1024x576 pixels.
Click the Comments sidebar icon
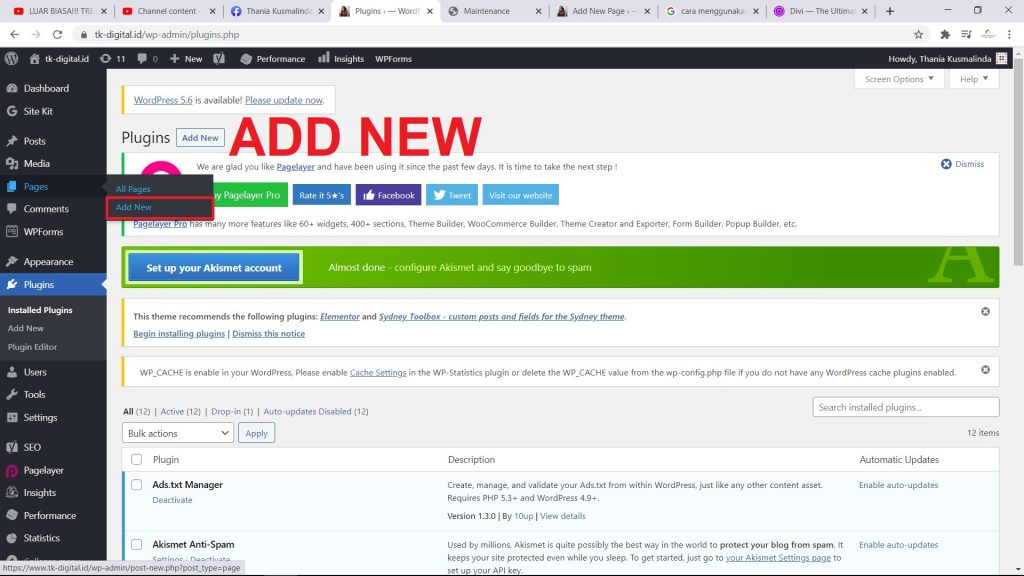pos(12,209)
